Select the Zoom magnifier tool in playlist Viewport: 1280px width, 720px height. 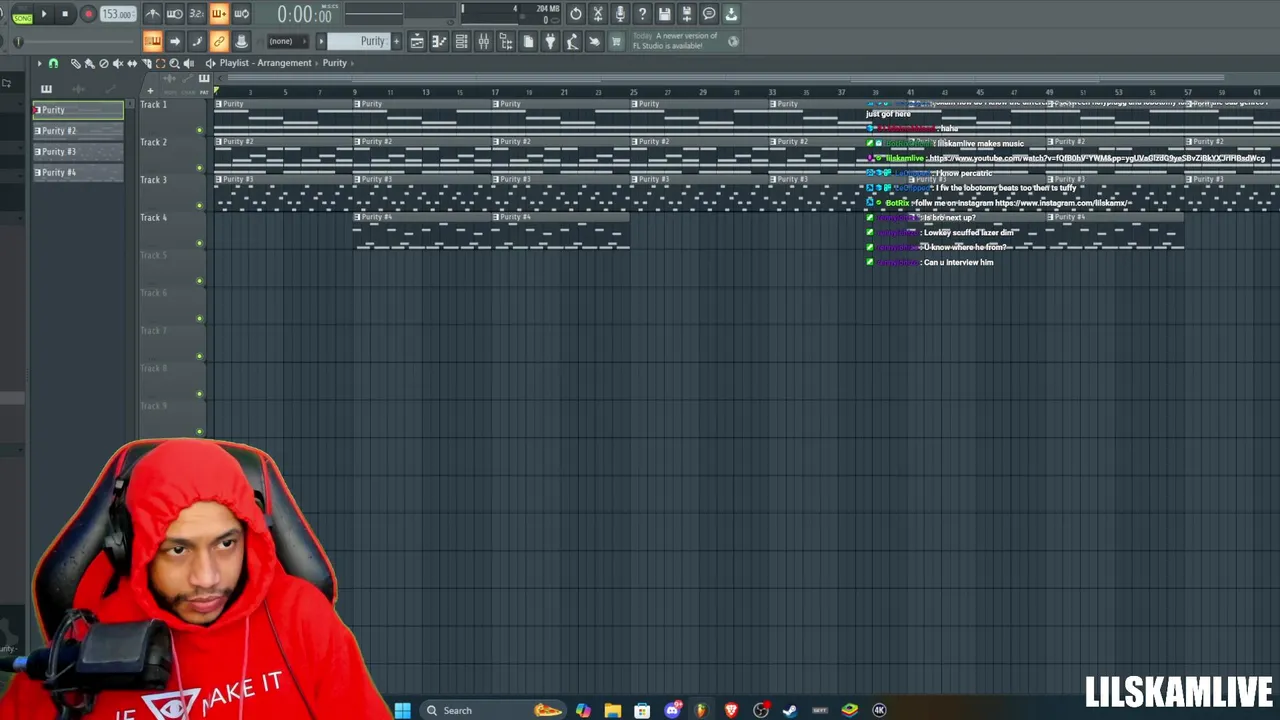coord(174,63)
